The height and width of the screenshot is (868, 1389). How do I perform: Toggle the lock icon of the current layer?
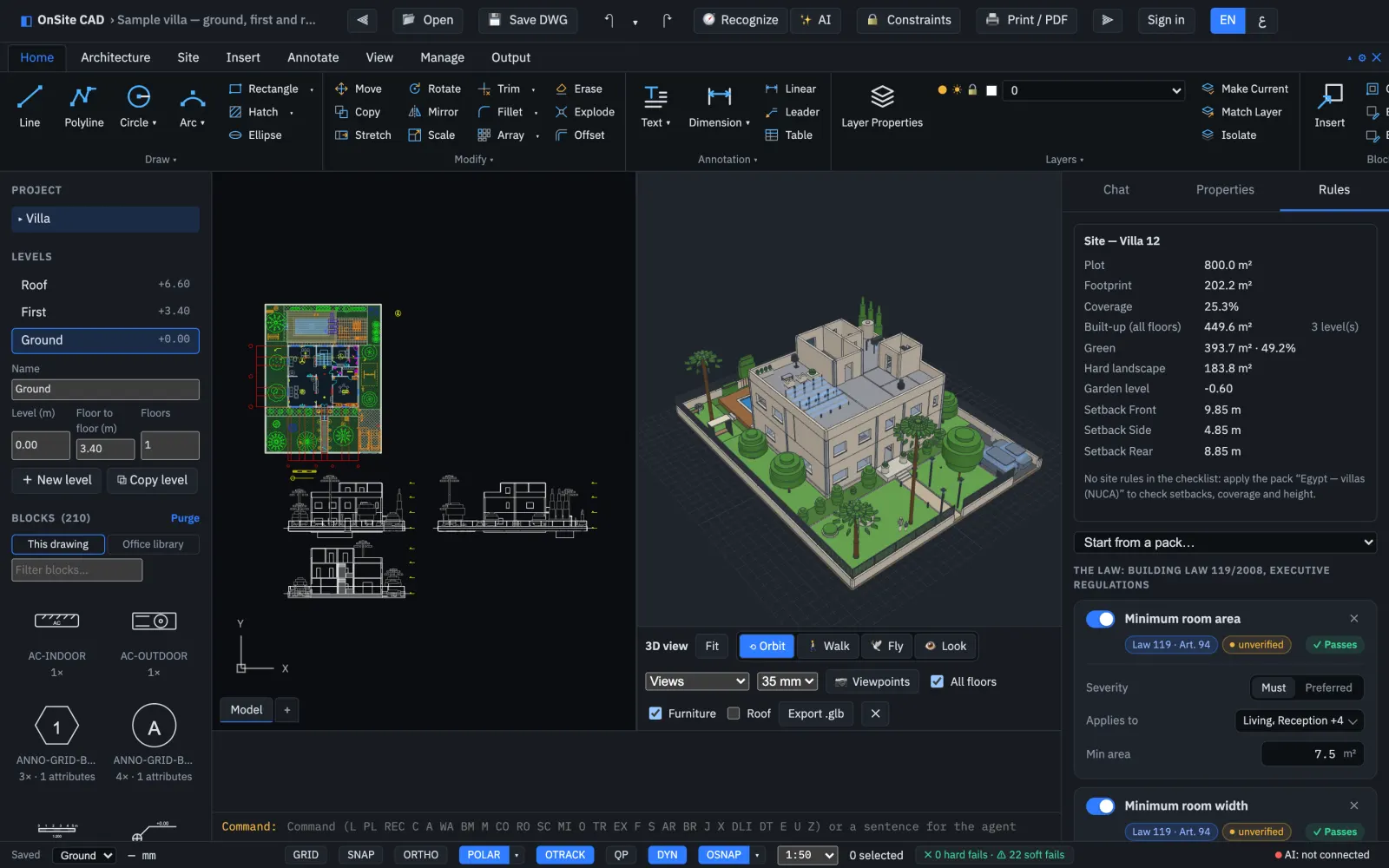(x=972, y=90)
